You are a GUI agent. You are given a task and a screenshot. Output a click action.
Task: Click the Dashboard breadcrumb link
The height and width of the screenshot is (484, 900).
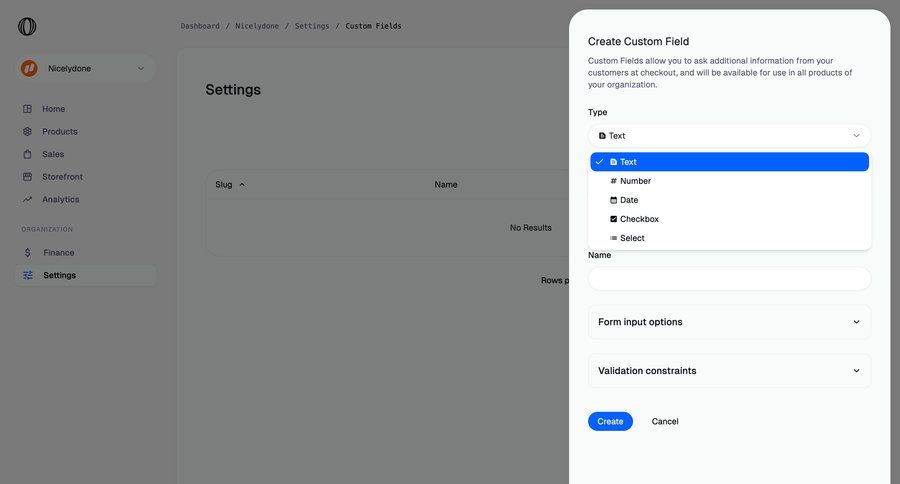200,26
